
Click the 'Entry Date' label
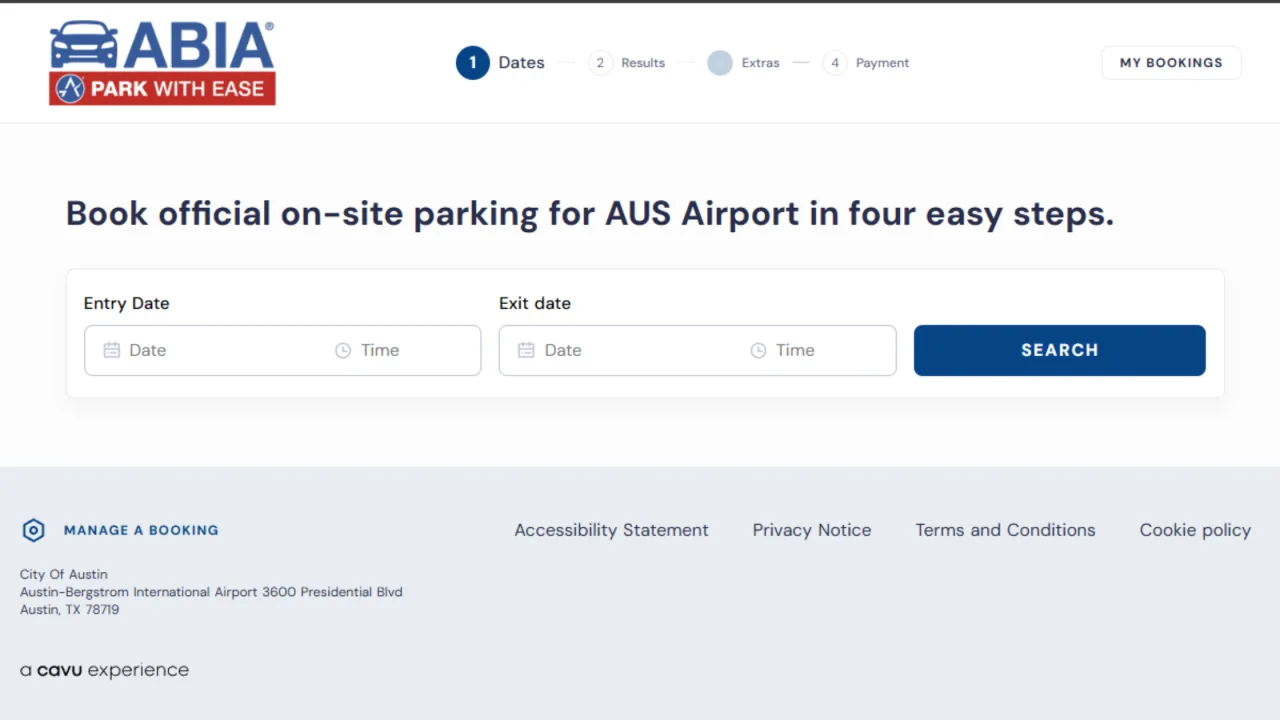pos(127,303)
